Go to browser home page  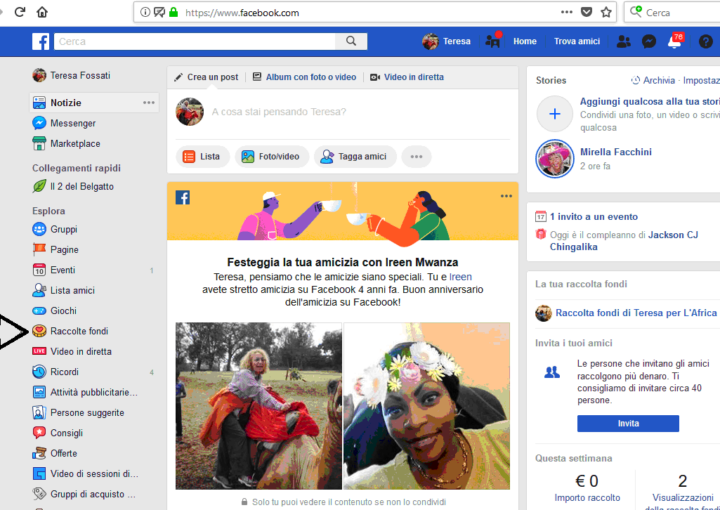pos(42,12)
